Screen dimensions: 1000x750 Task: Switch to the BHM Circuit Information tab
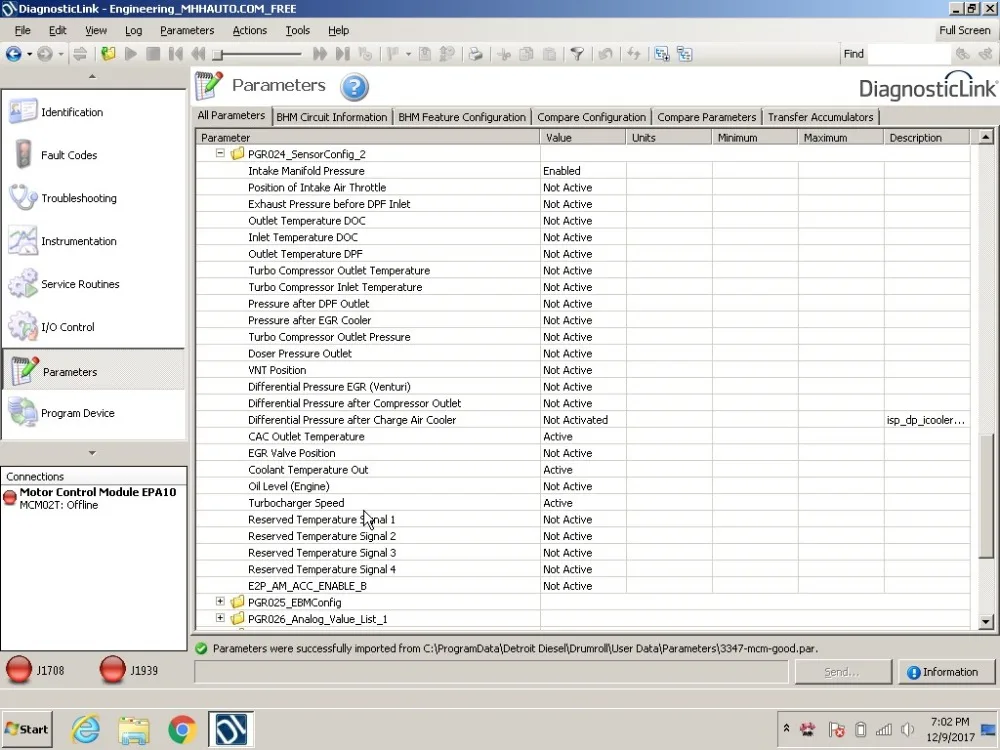pos(331,117)
